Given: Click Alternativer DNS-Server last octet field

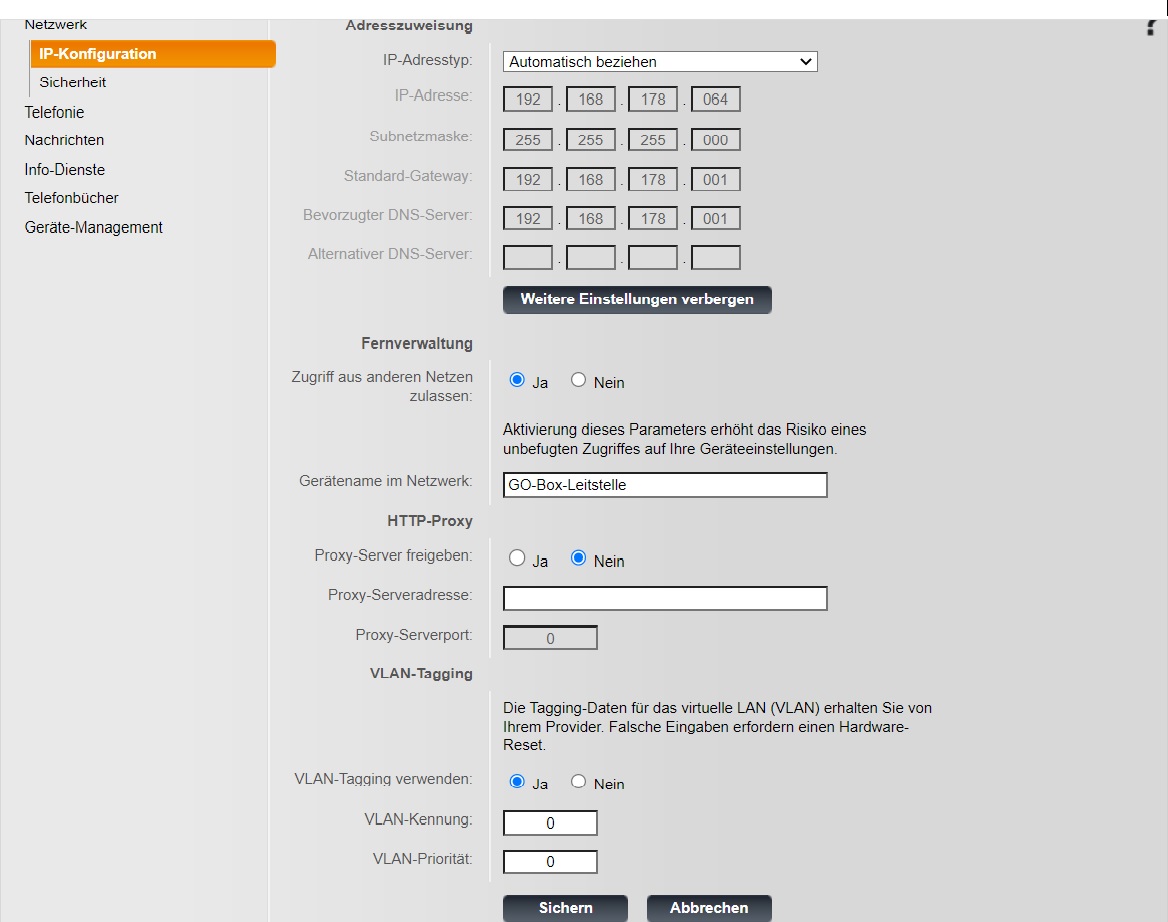Looking at the screenshot, I should click(716, 258).
